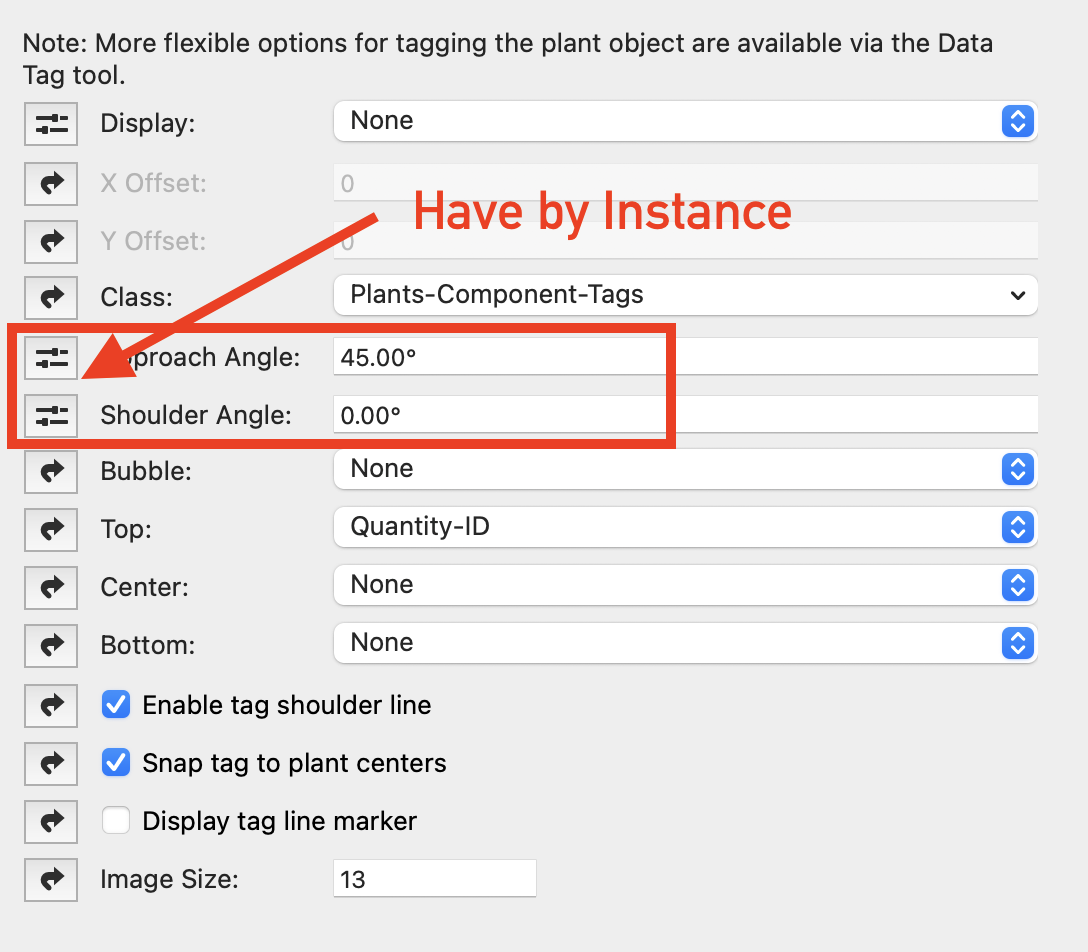Enable Display tag line marker checkbox
1088x952 pixels.
coord(117,821)
